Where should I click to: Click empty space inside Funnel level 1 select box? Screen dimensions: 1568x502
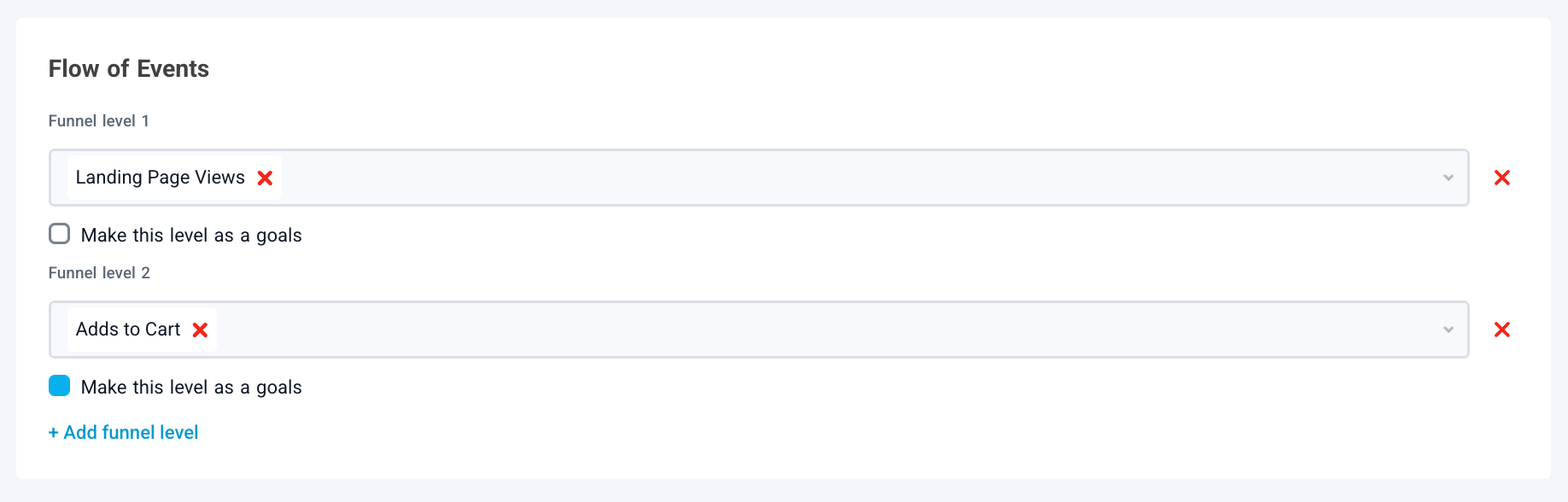point(769,178)
